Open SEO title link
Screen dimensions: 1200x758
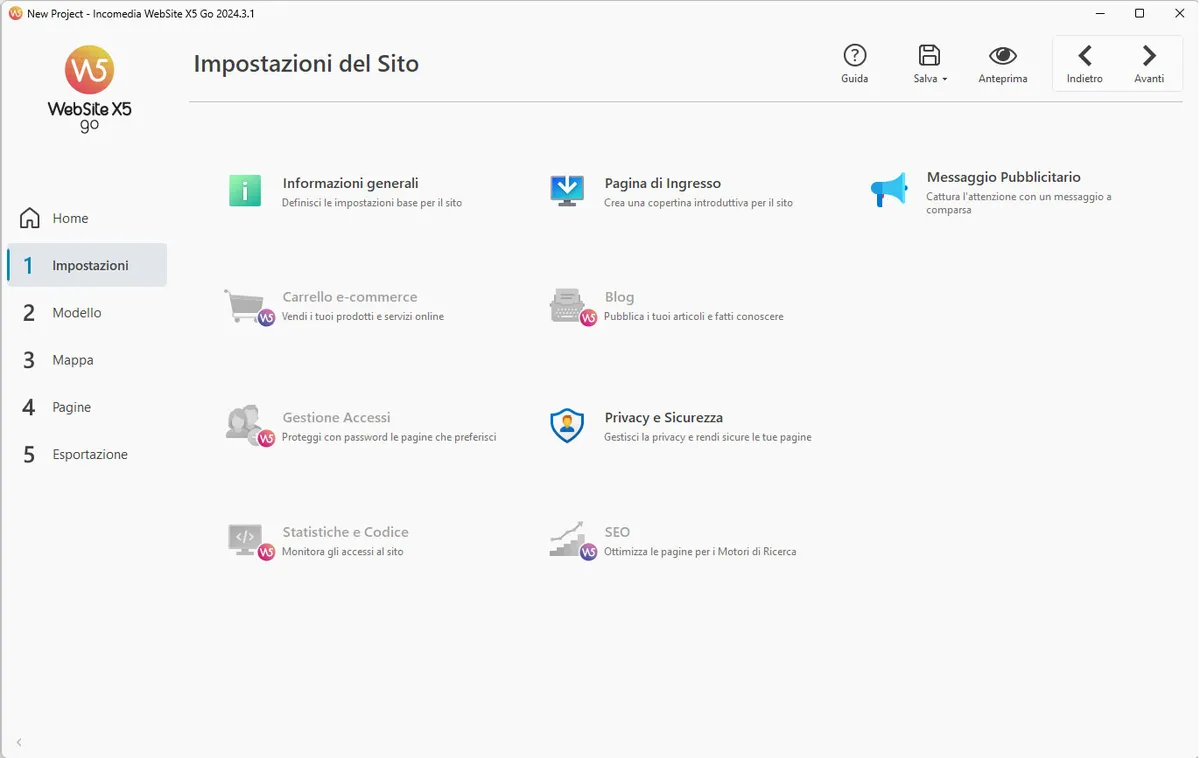click(x=617, y=532)
